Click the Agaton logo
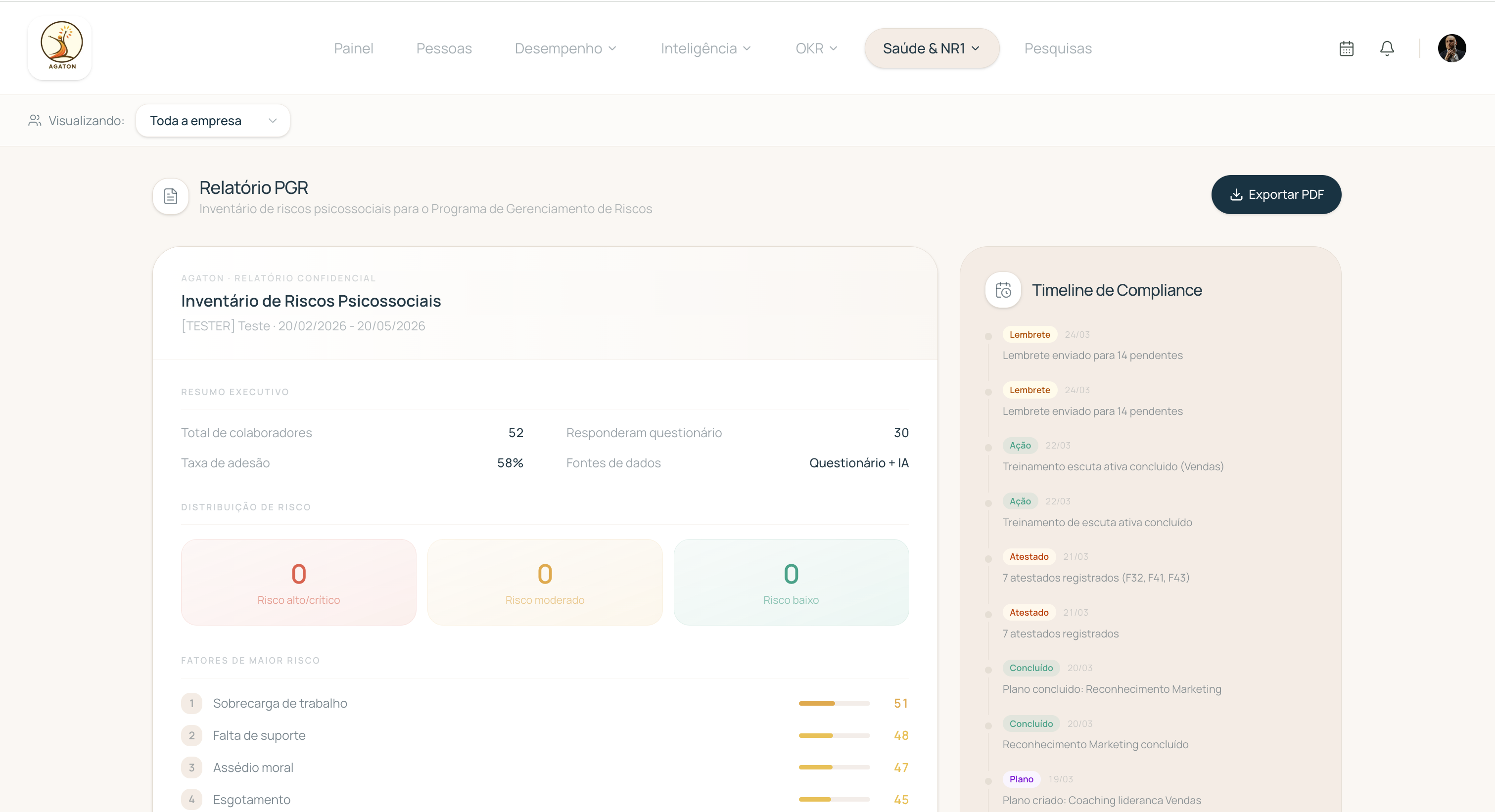The height and width of the screenshot is (812, 1495). click(x=60, y=47)
